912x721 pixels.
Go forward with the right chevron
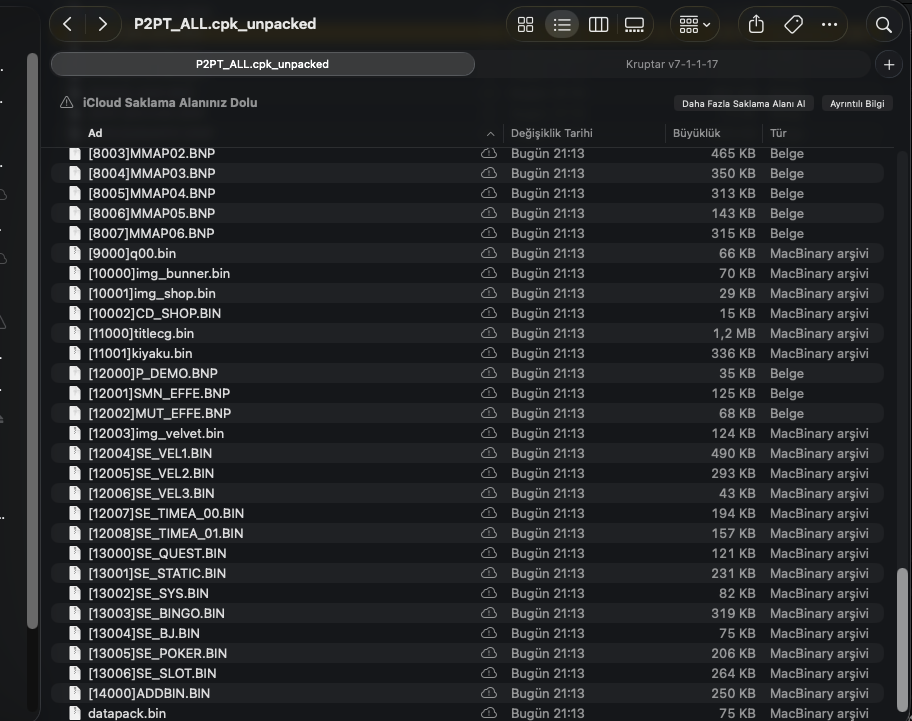click(x=102, y=24)
